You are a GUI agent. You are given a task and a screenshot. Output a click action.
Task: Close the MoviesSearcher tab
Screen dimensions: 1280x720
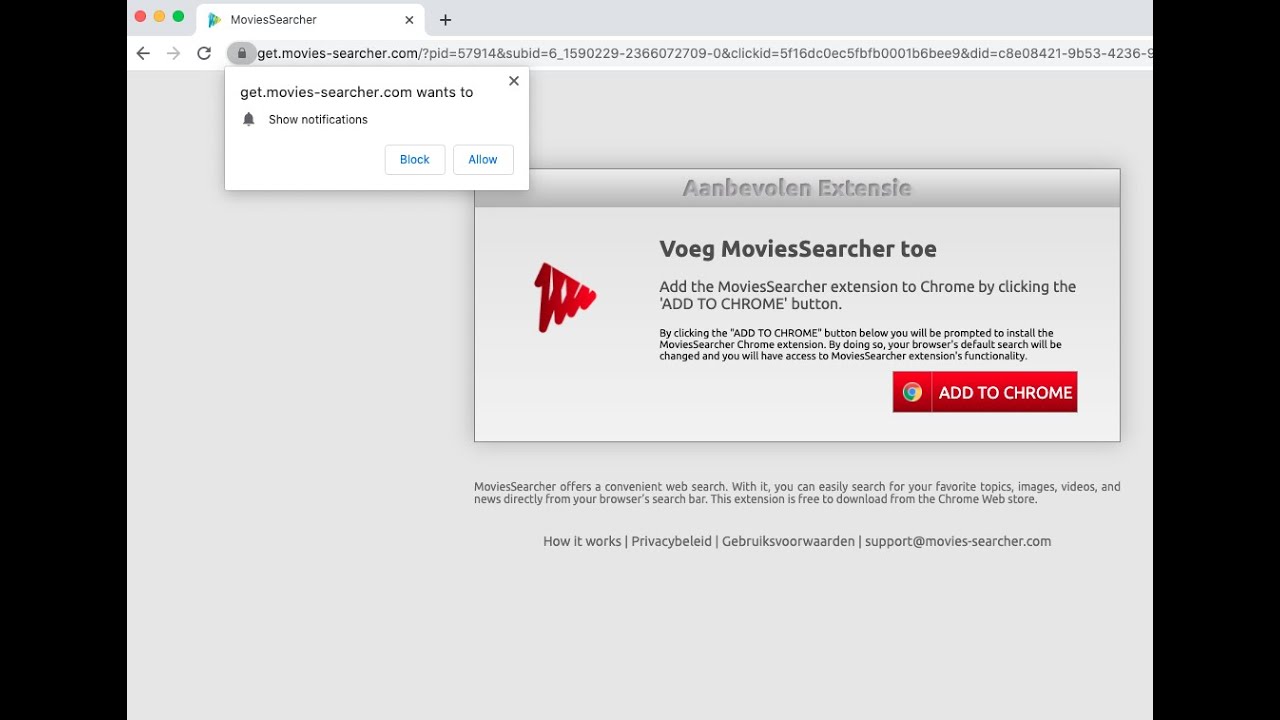(x=409, y=20)
